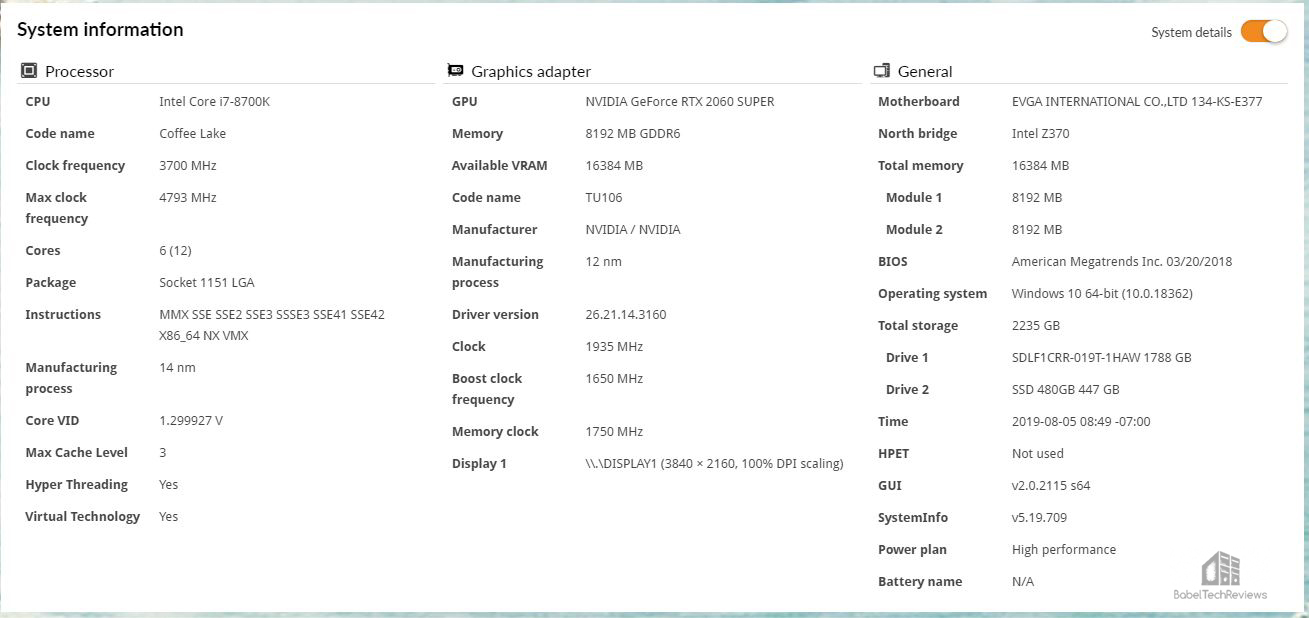Click the 'System details' label text

tap(1191, 32)
